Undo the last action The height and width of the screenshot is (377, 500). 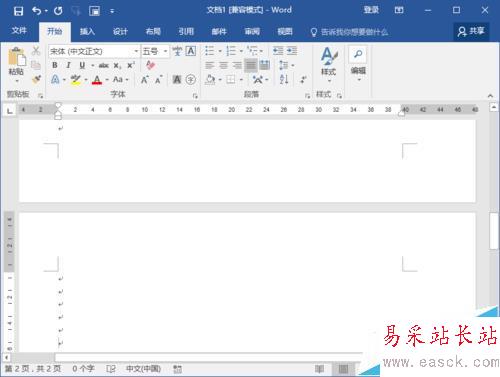[x=36, y=11]
